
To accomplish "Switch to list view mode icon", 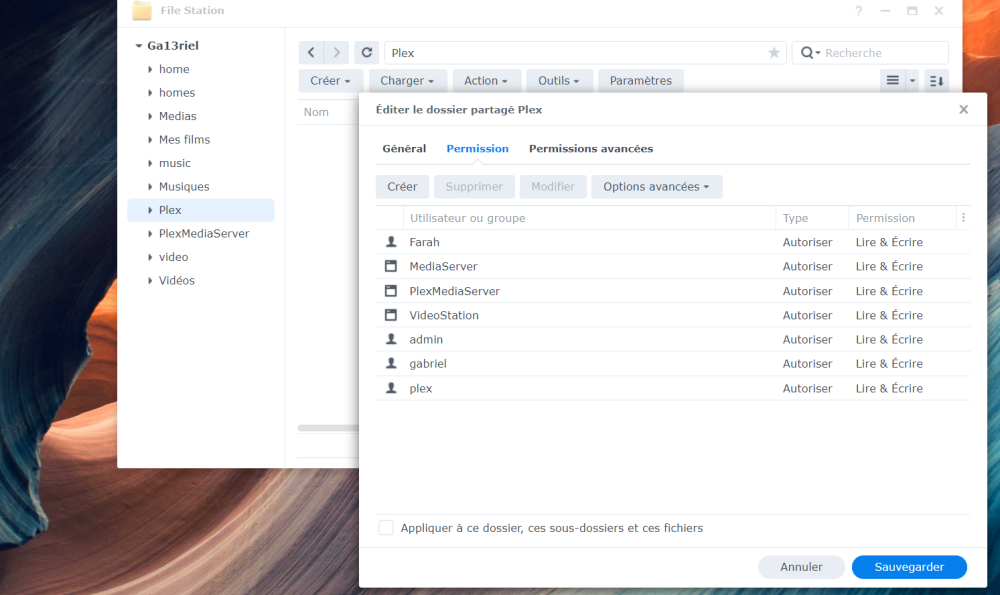I will (x=893, y=81).
